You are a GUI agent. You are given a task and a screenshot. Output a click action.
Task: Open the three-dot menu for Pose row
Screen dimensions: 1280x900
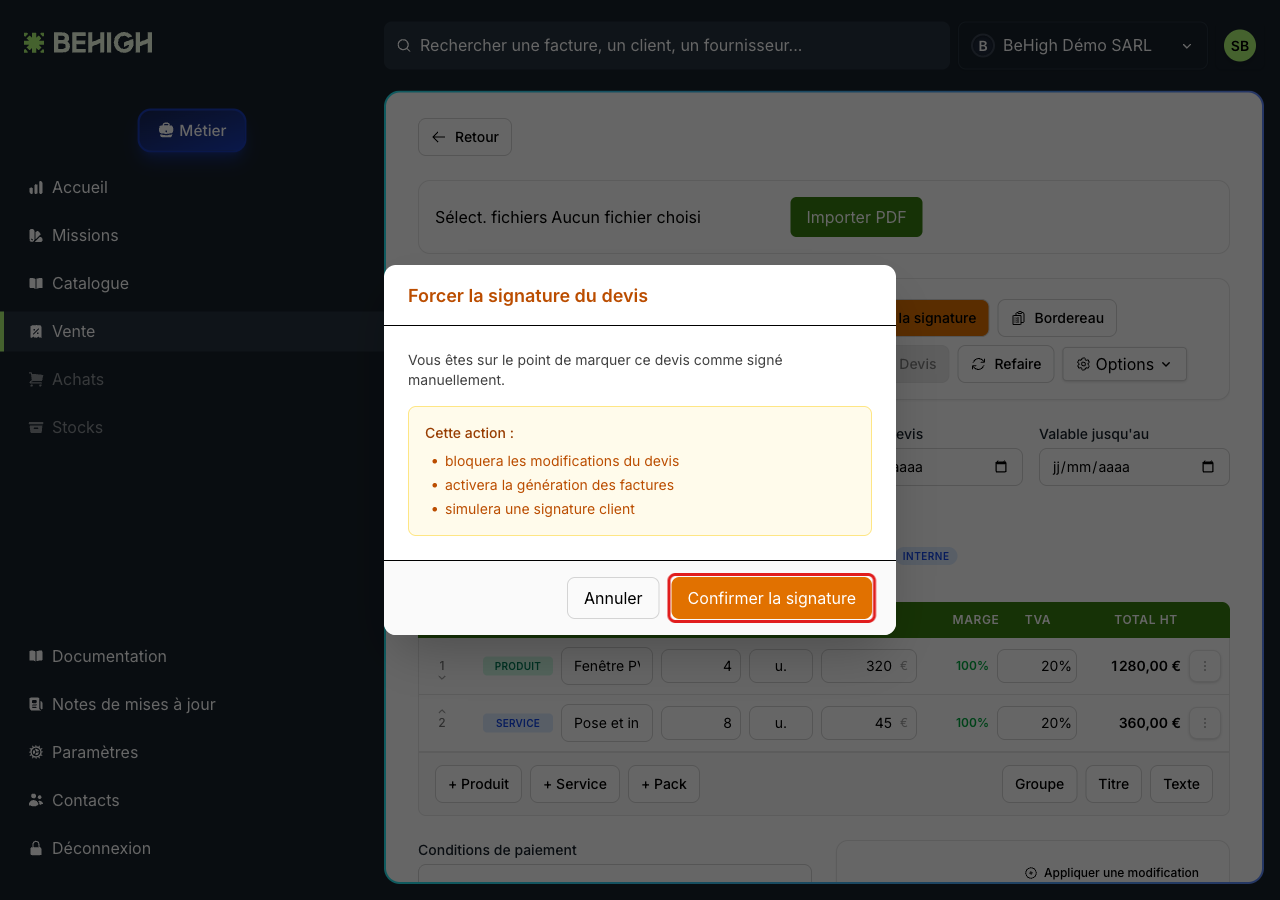(1205, 723)
